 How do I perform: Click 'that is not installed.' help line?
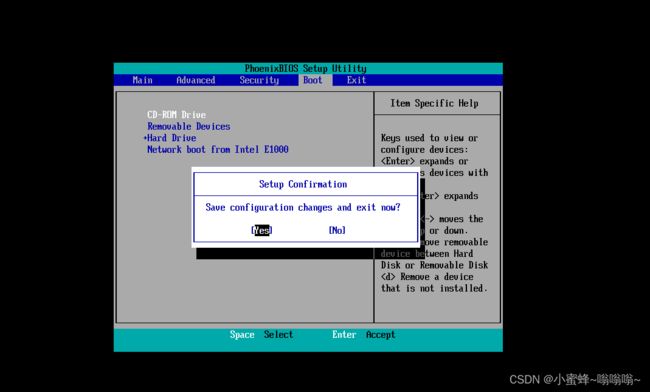434,288
